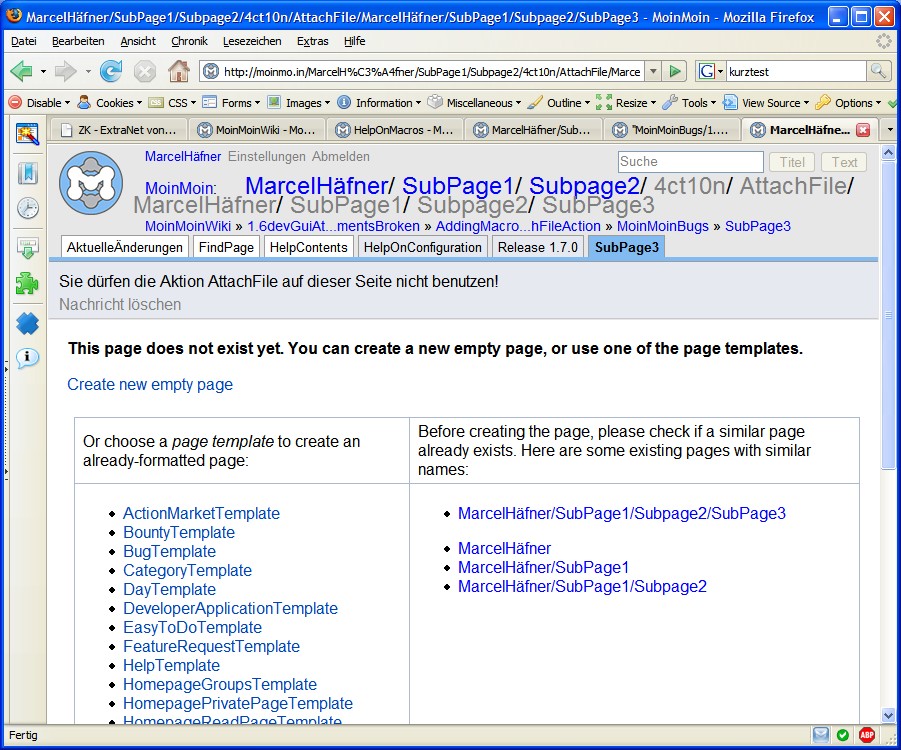The height and width of the screenshot is (750, 901).
Task: Open the Bookmarks ribbon icon in the sidebar
Action: 28,173
